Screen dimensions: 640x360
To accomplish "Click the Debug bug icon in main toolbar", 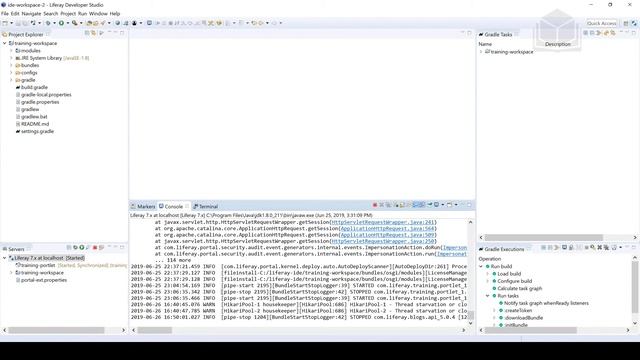I will 48,23.
